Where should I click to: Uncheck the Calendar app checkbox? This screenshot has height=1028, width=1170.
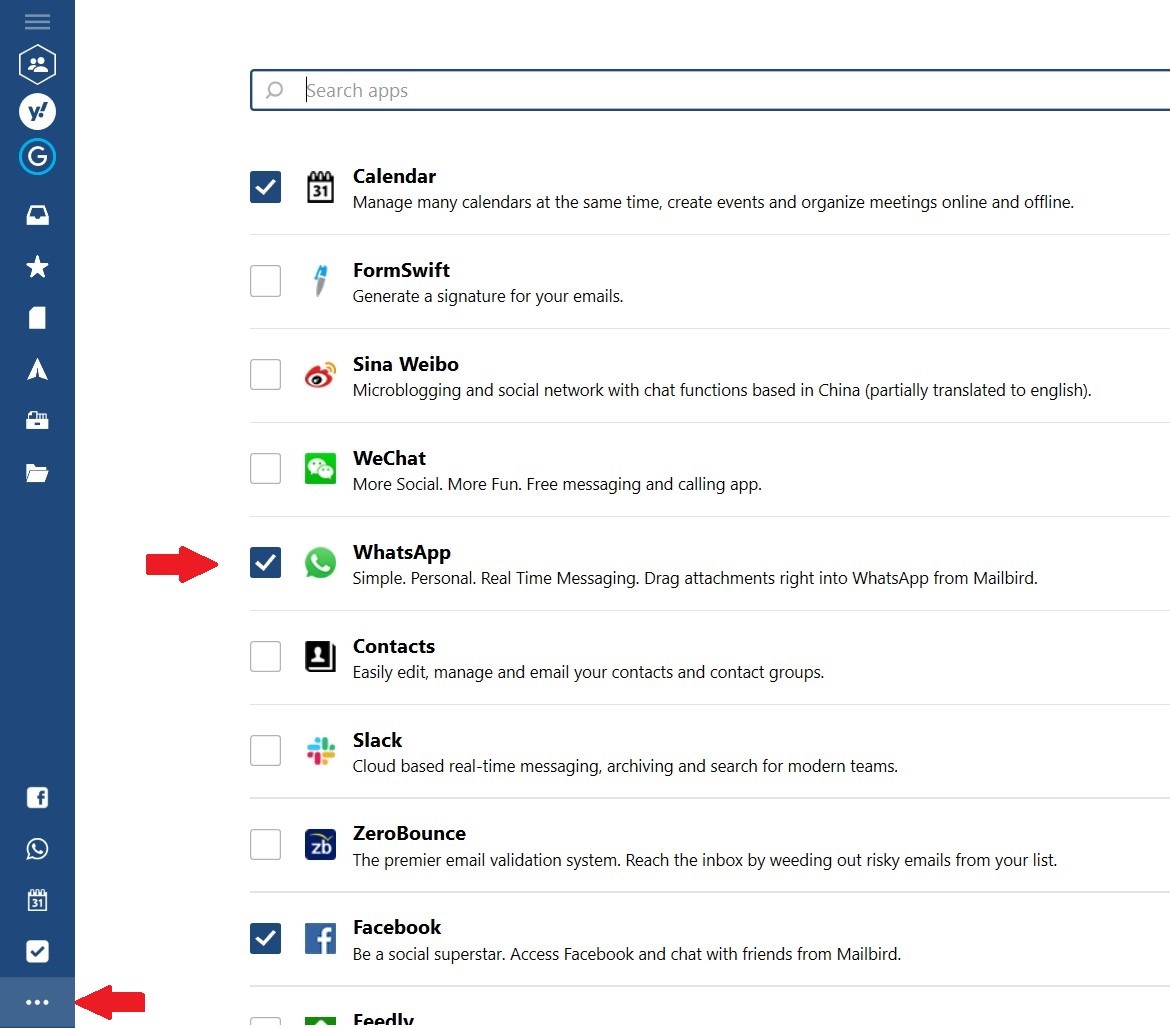coord(266,187)
